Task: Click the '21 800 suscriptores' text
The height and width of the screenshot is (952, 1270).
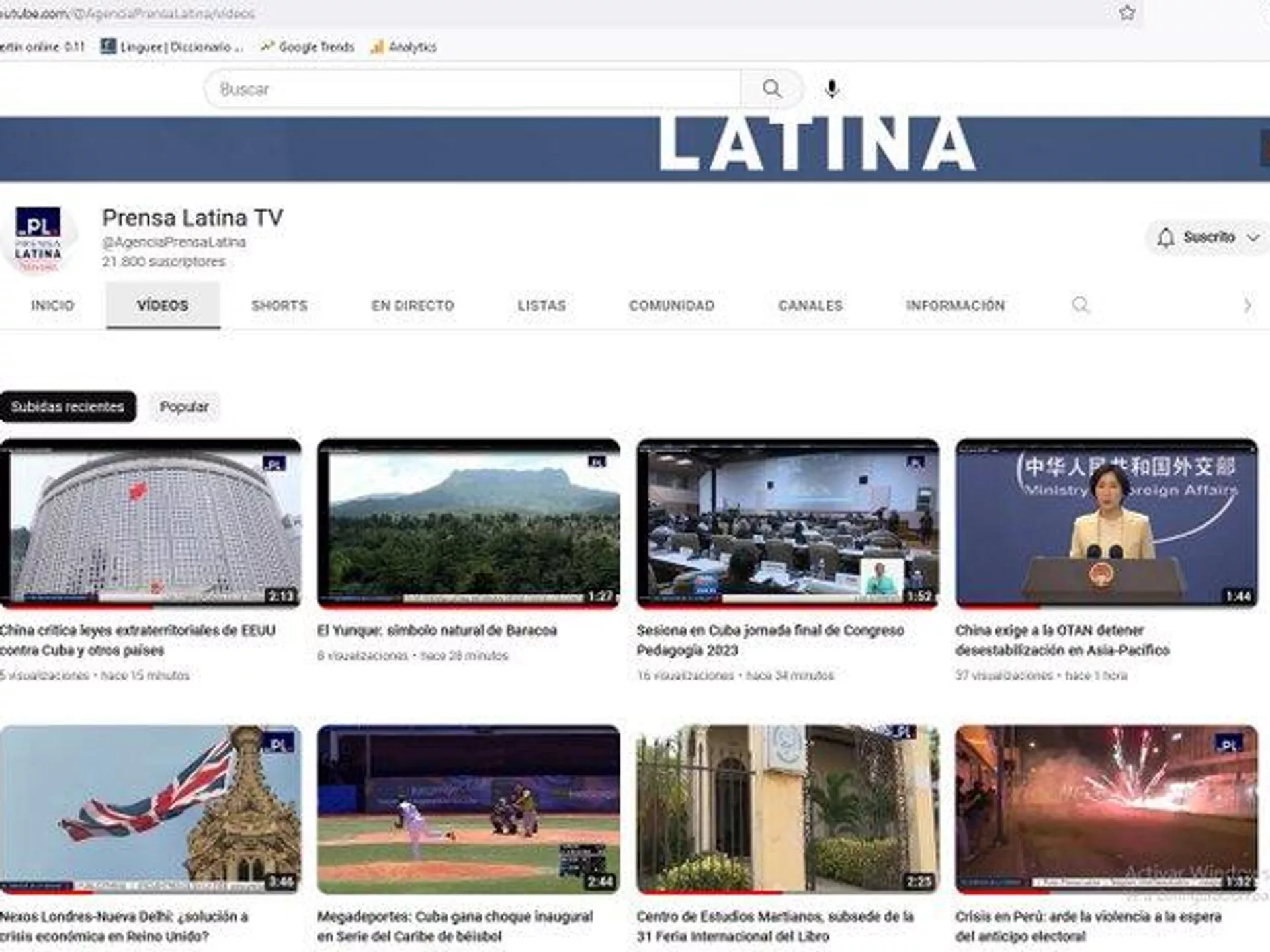Action: click(x=163, y=262)
